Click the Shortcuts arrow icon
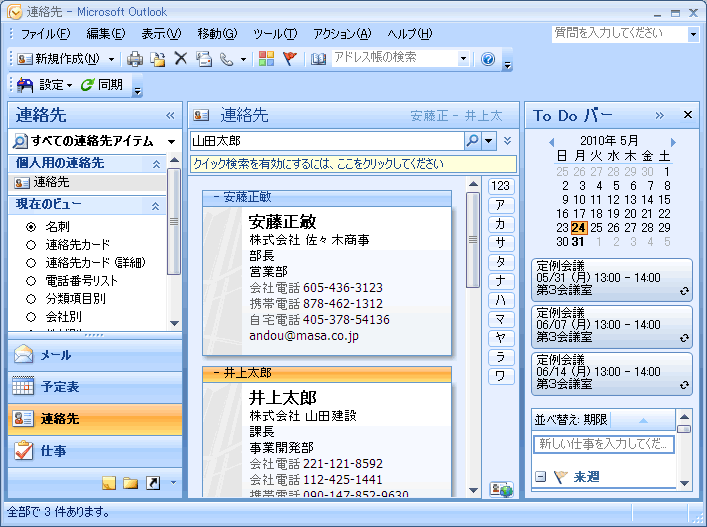 pos(153,483)
